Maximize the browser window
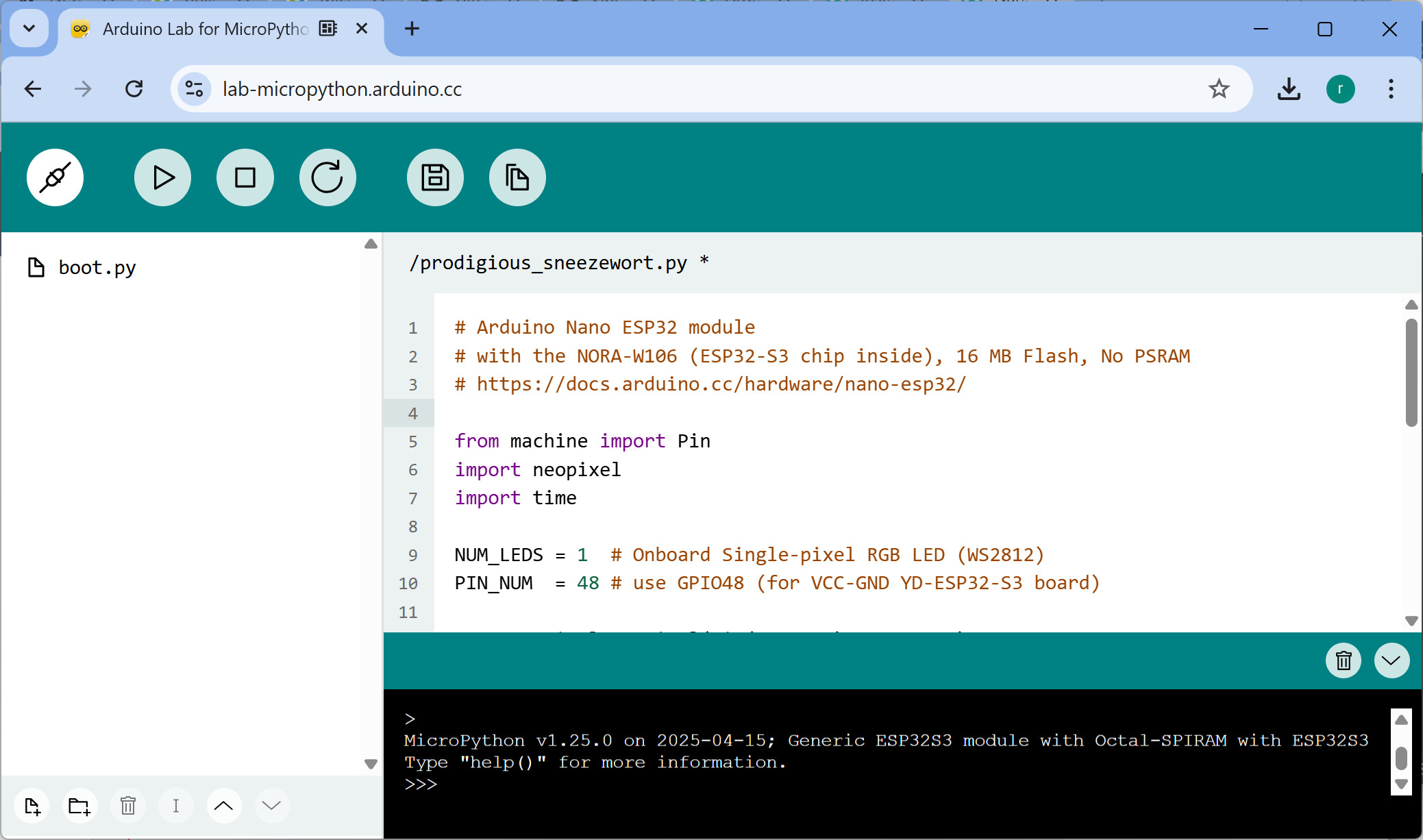This screenshot has height=840, width=1423. tap(1324, 29)
